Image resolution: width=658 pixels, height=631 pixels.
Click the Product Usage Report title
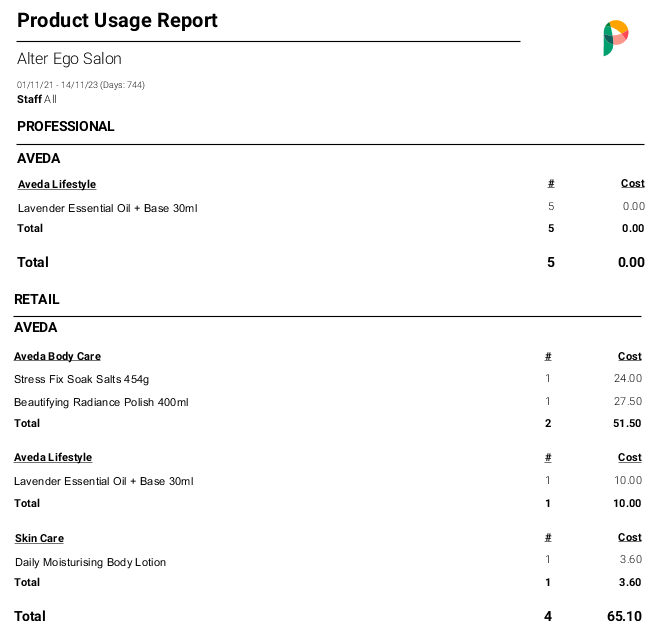click(x=117, y=20)
